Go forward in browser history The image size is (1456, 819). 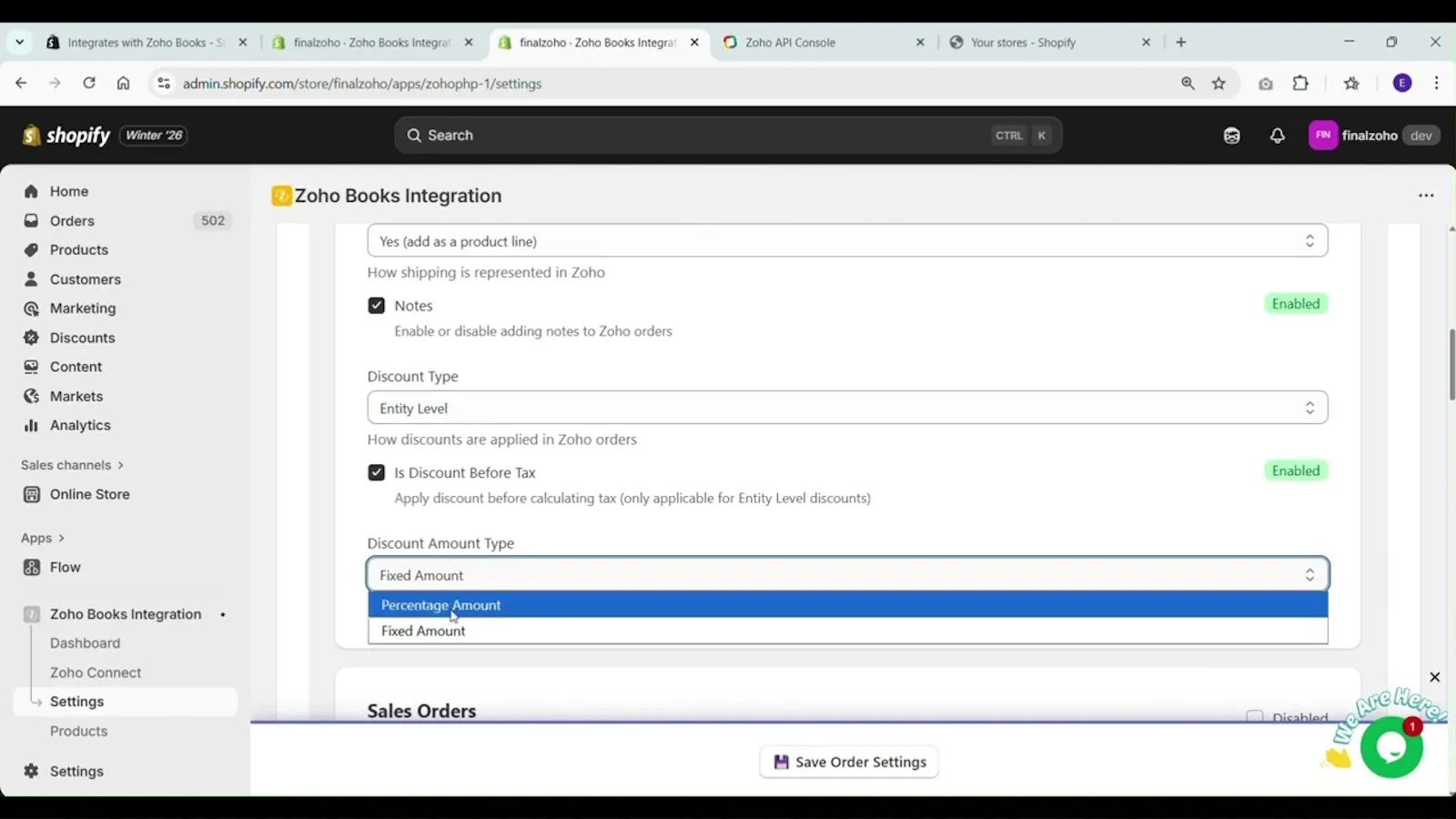click(x=55, y=83)
